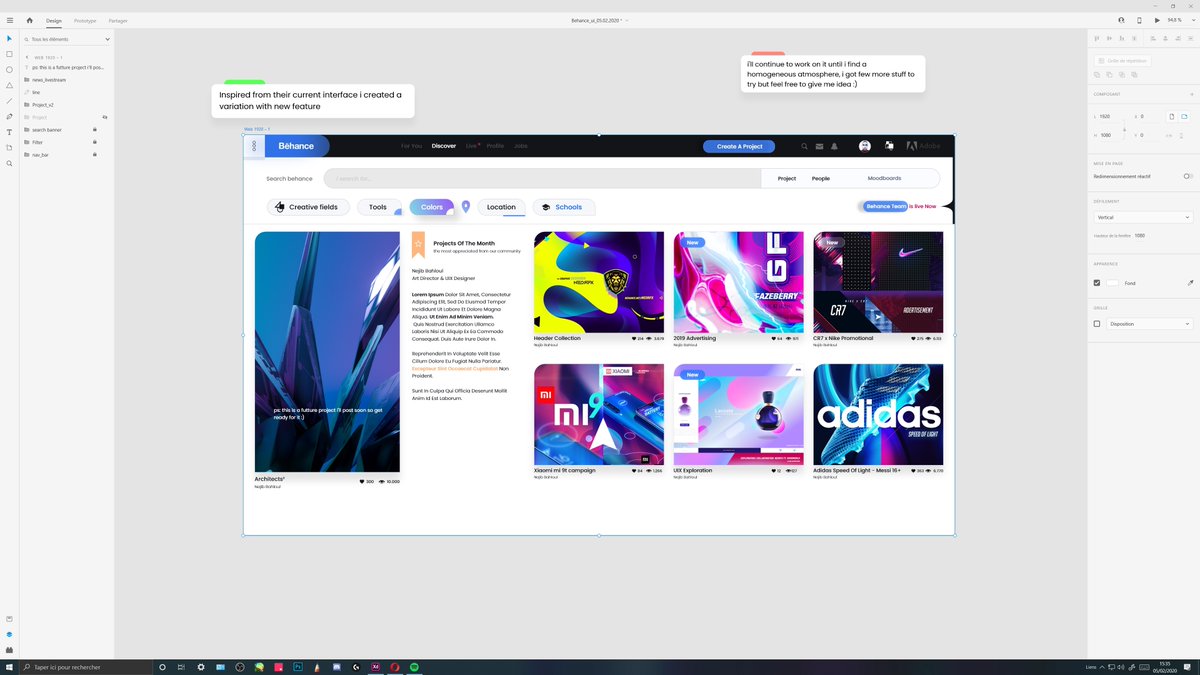
Task: Select the Select arrow tool
Action: click(x=9, y=38)
